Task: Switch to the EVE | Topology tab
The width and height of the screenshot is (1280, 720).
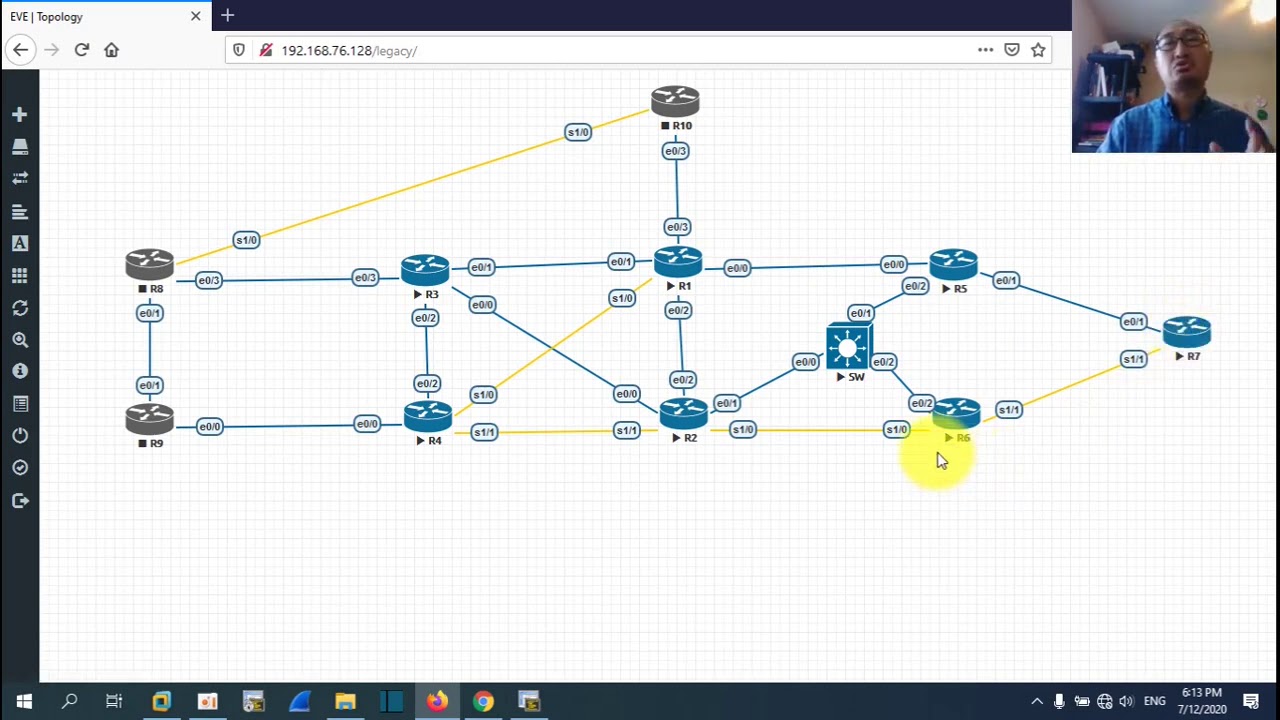Action: coord(105,16)
